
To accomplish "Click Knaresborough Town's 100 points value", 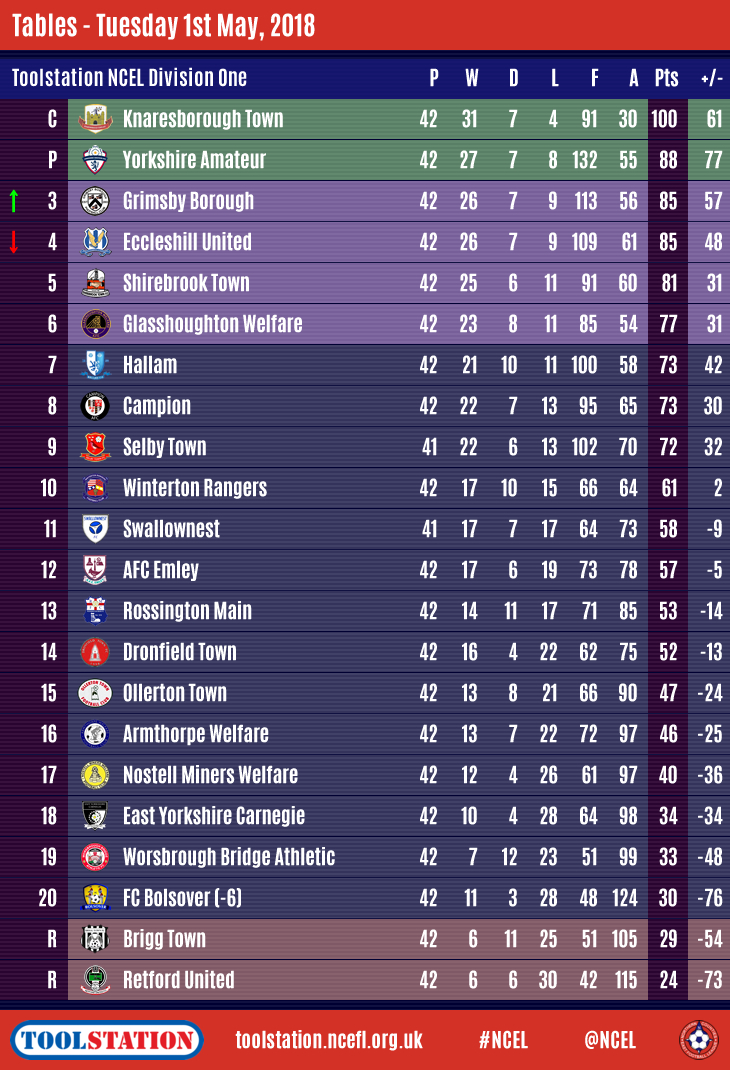I will click(664, 119).
